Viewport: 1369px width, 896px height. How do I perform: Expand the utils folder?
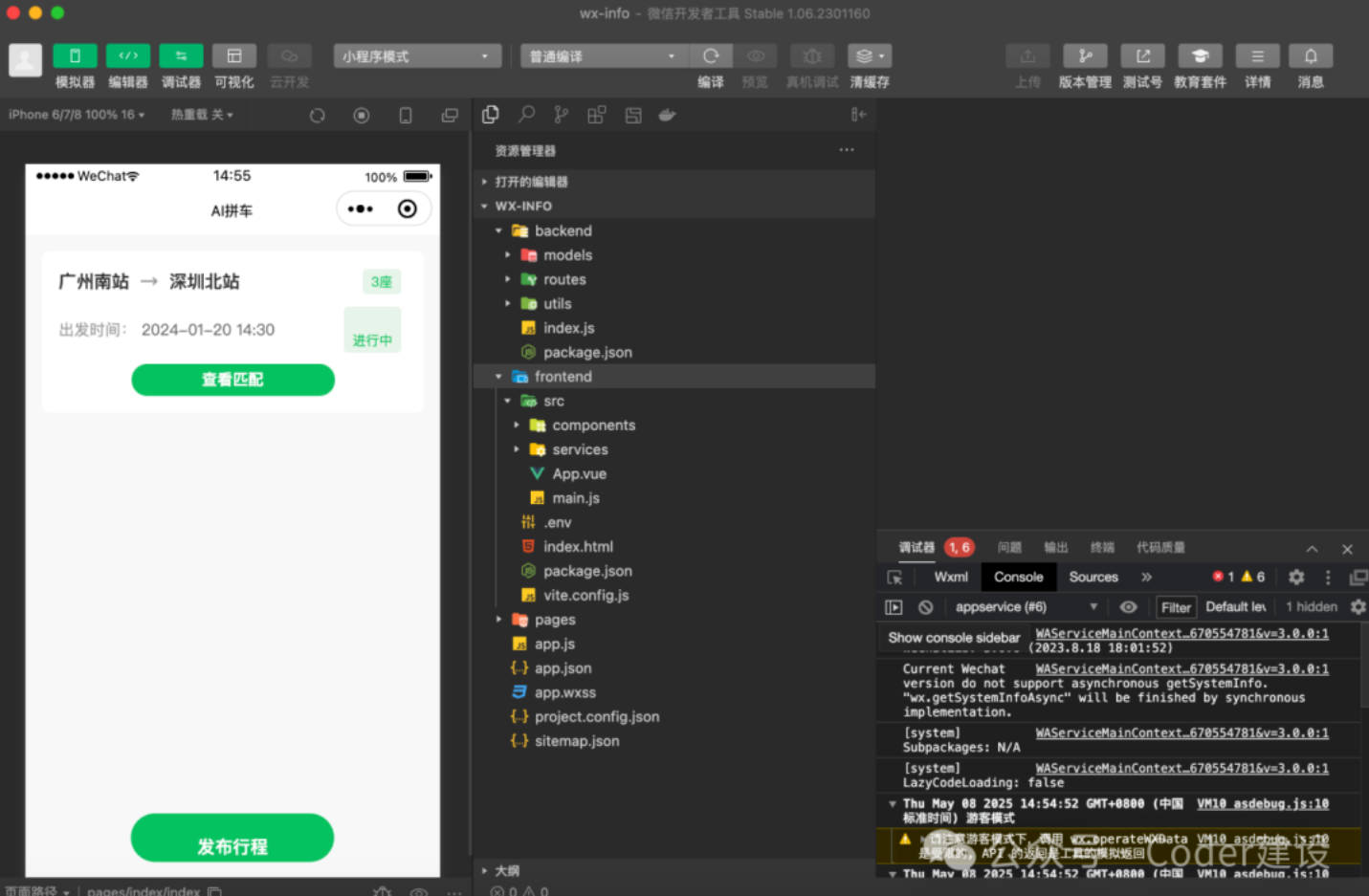674,303
